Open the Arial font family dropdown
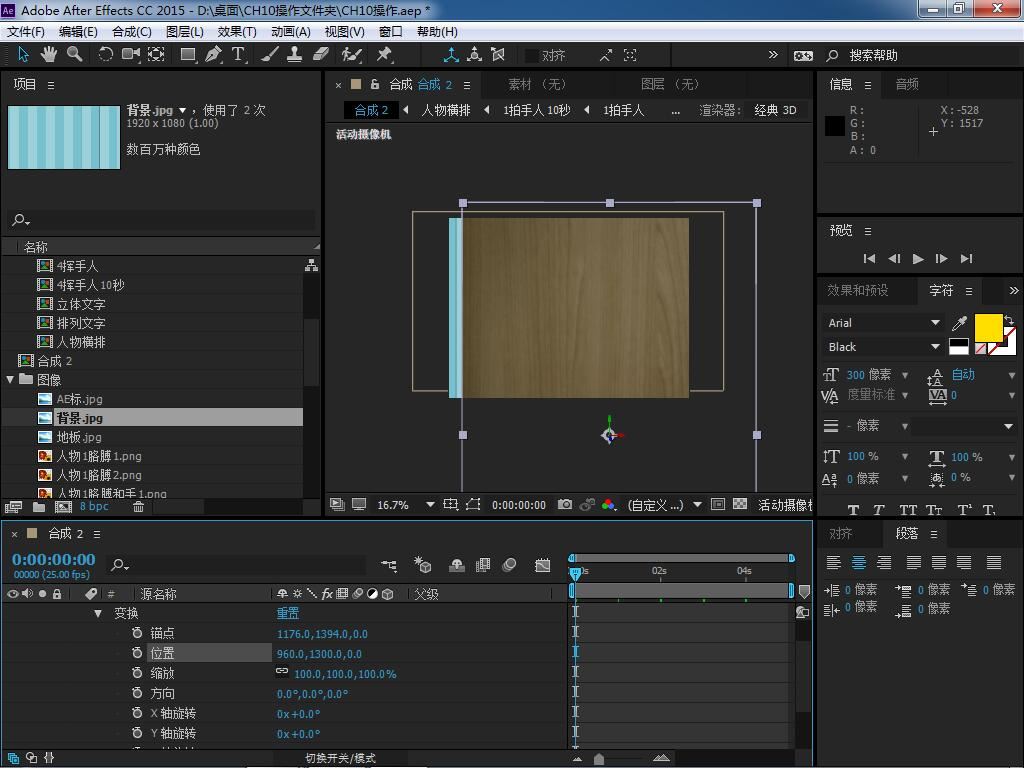 [x=935, y=323]
